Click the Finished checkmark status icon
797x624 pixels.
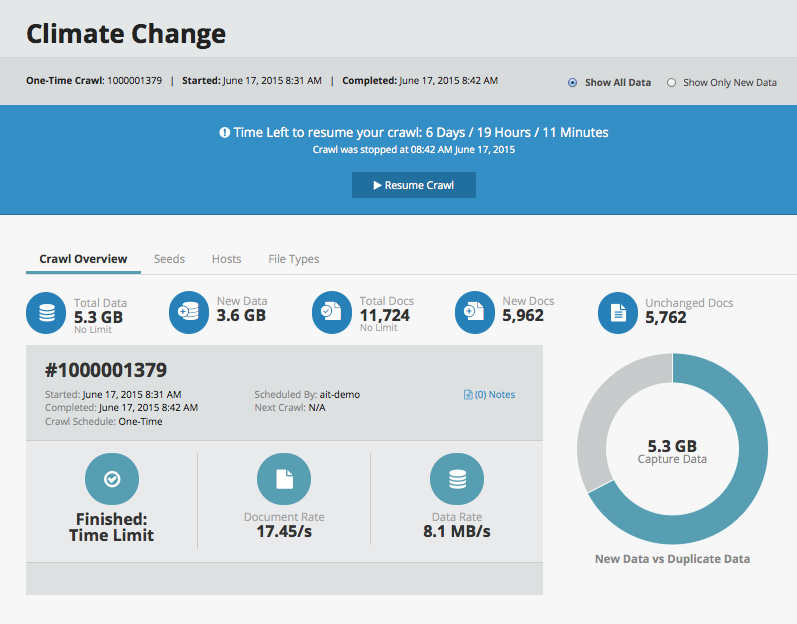[112, 480]
